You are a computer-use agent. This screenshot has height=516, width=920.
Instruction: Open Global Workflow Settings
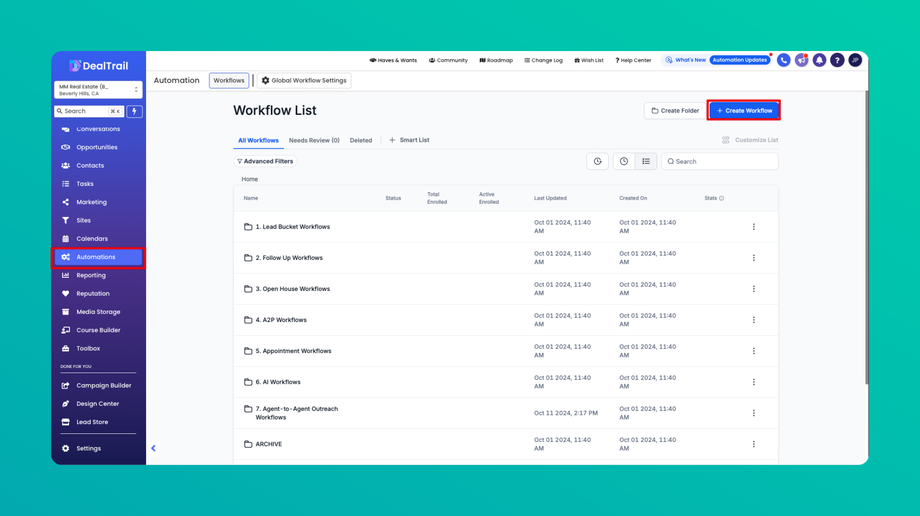coord(304,80)
